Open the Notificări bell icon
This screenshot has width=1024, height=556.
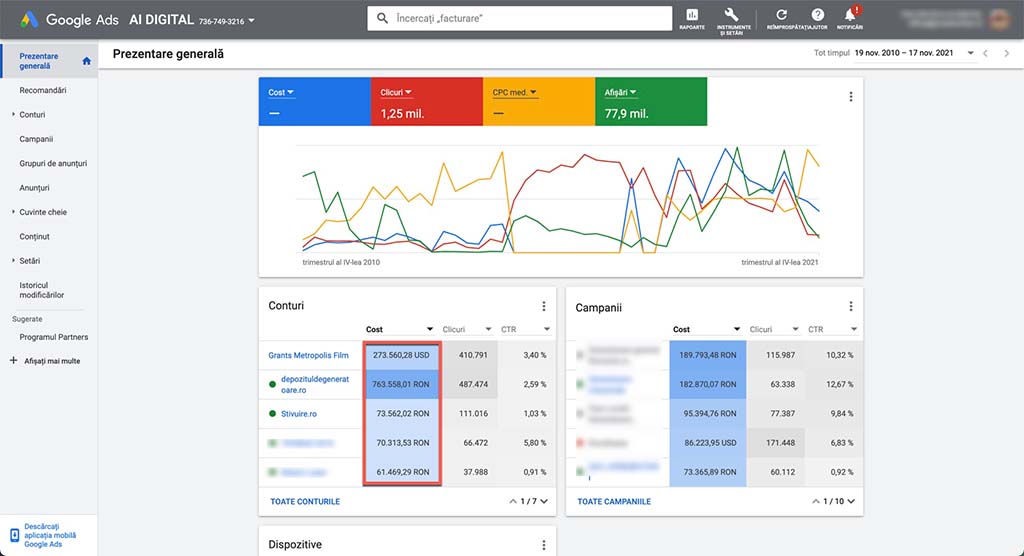point(850,16)
